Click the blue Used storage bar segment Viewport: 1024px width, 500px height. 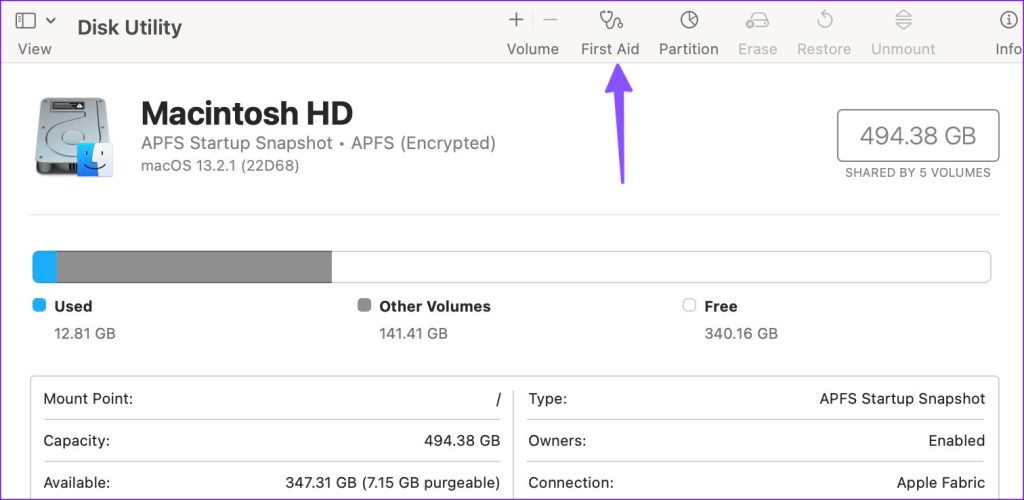pos(45,267)
